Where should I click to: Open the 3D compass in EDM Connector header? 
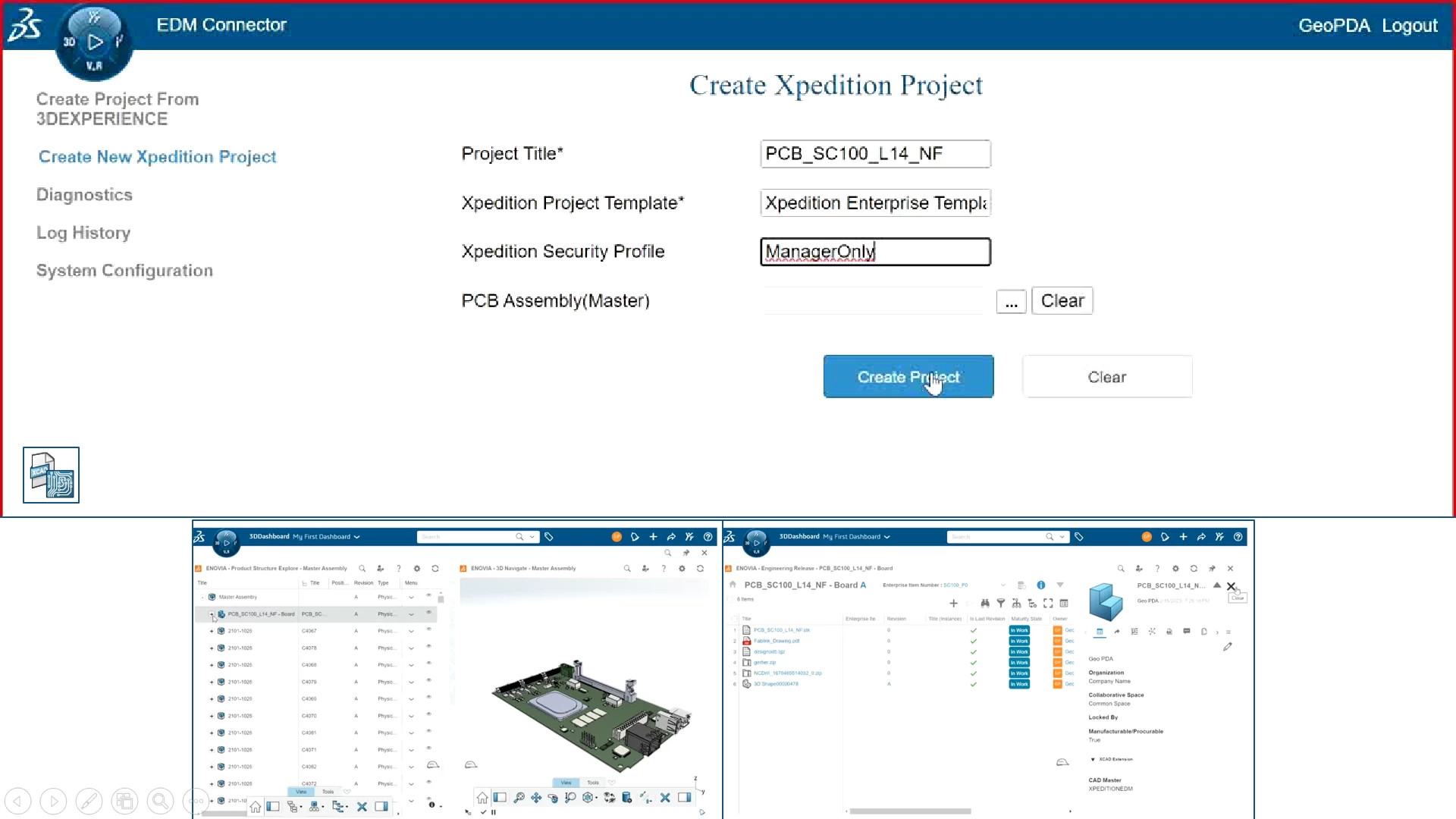tap(94, 42)
